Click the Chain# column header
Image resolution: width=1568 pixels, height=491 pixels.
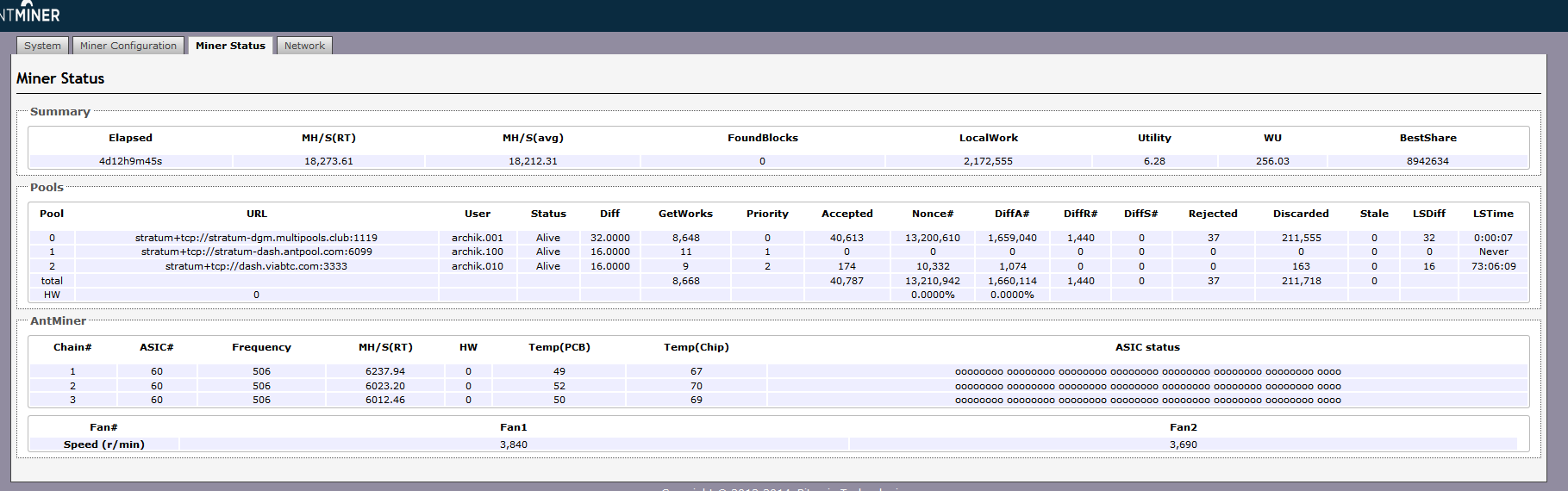(x=72, y=347)
